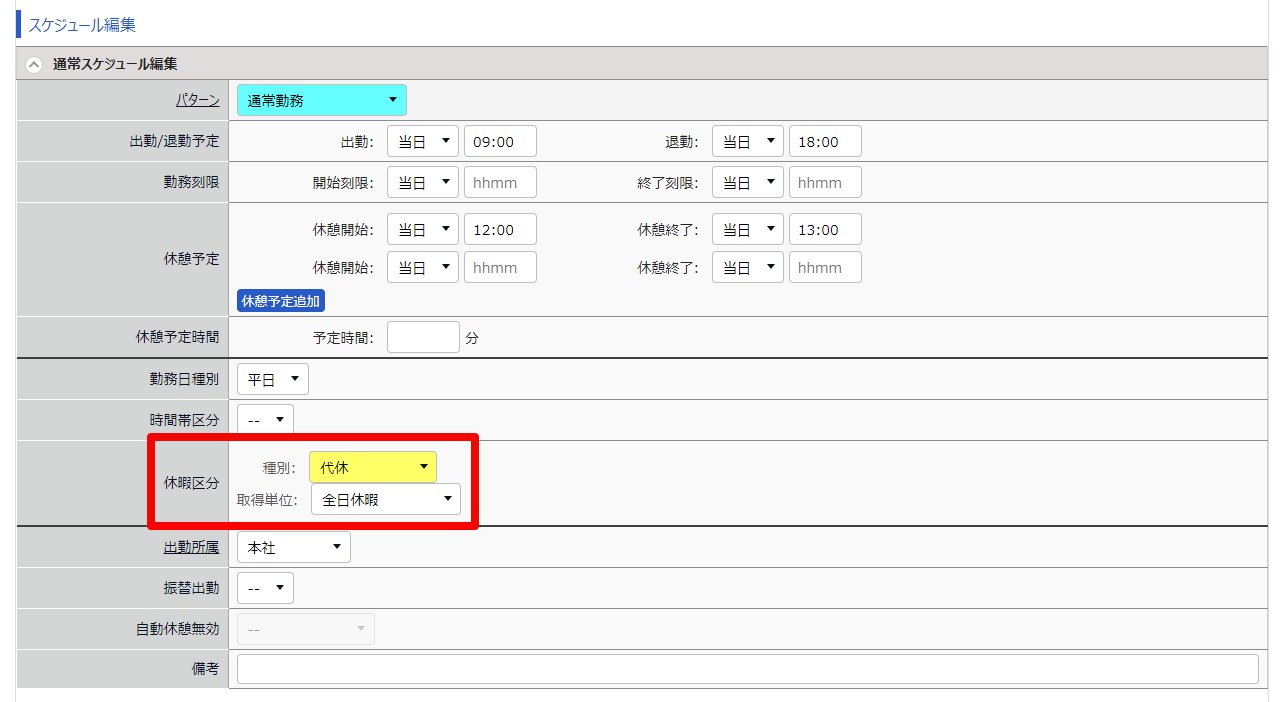Open the second 休憩終了 day dropdown
The image size is (1286, 702).
[x=748, y=267]
